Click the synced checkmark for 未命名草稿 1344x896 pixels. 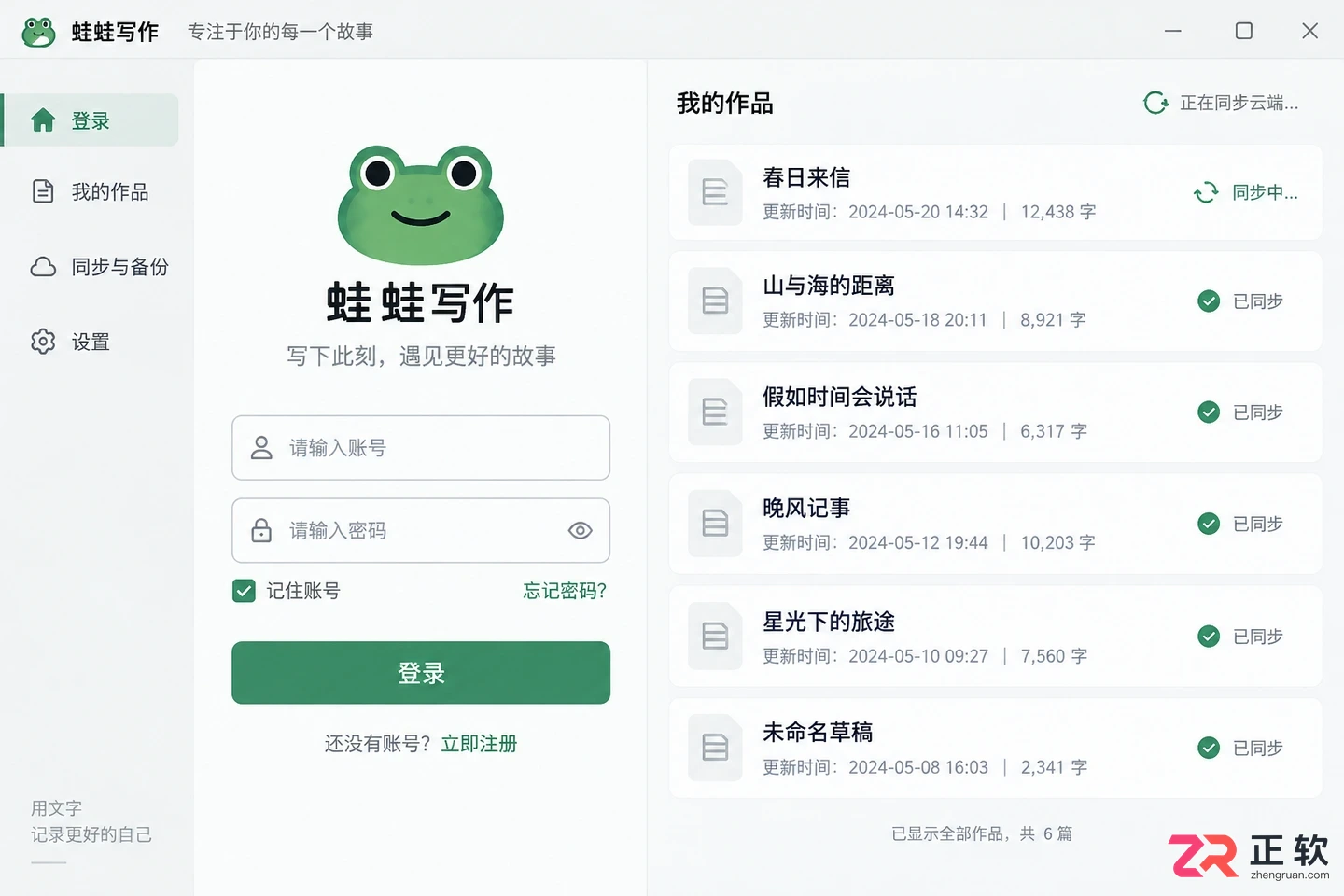point(1209,748)
